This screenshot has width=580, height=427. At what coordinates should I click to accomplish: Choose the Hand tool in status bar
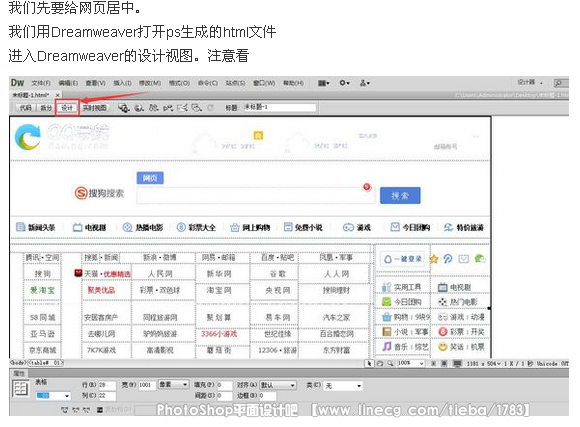tap(380, 363)
